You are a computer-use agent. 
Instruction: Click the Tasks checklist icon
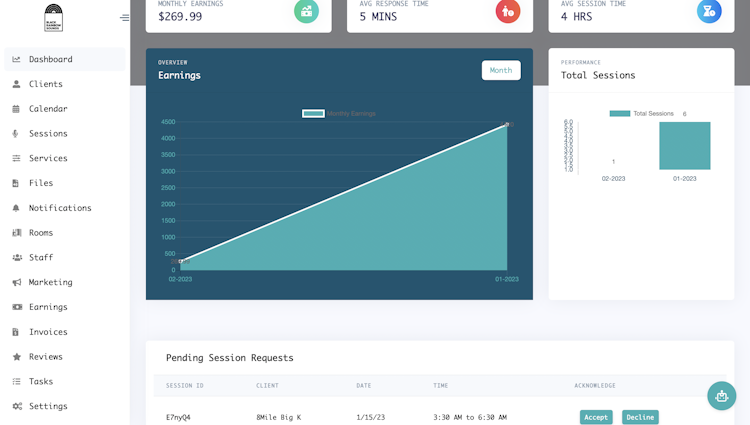(16, 381)
